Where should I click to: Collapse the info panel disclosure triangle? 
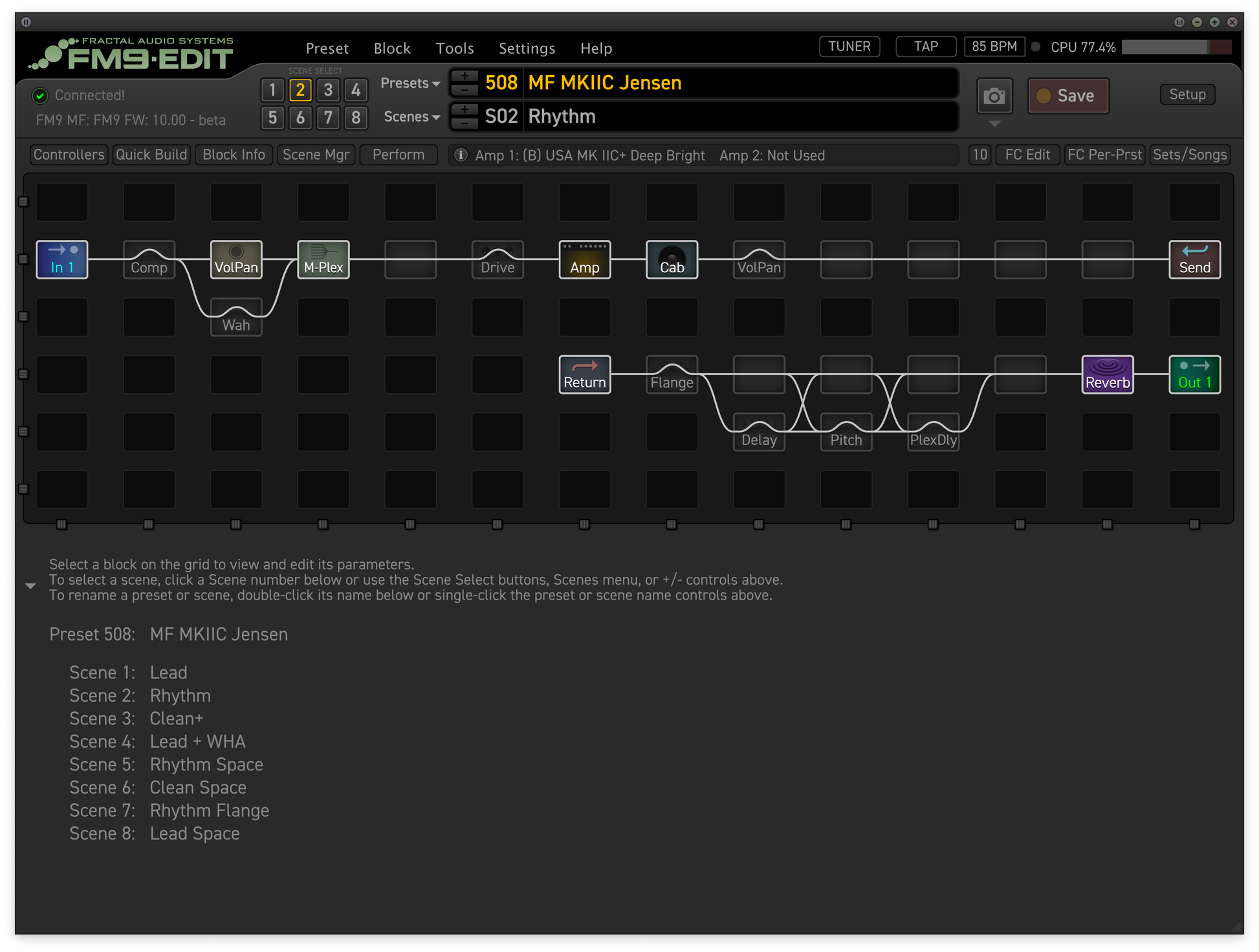(30, 586)
